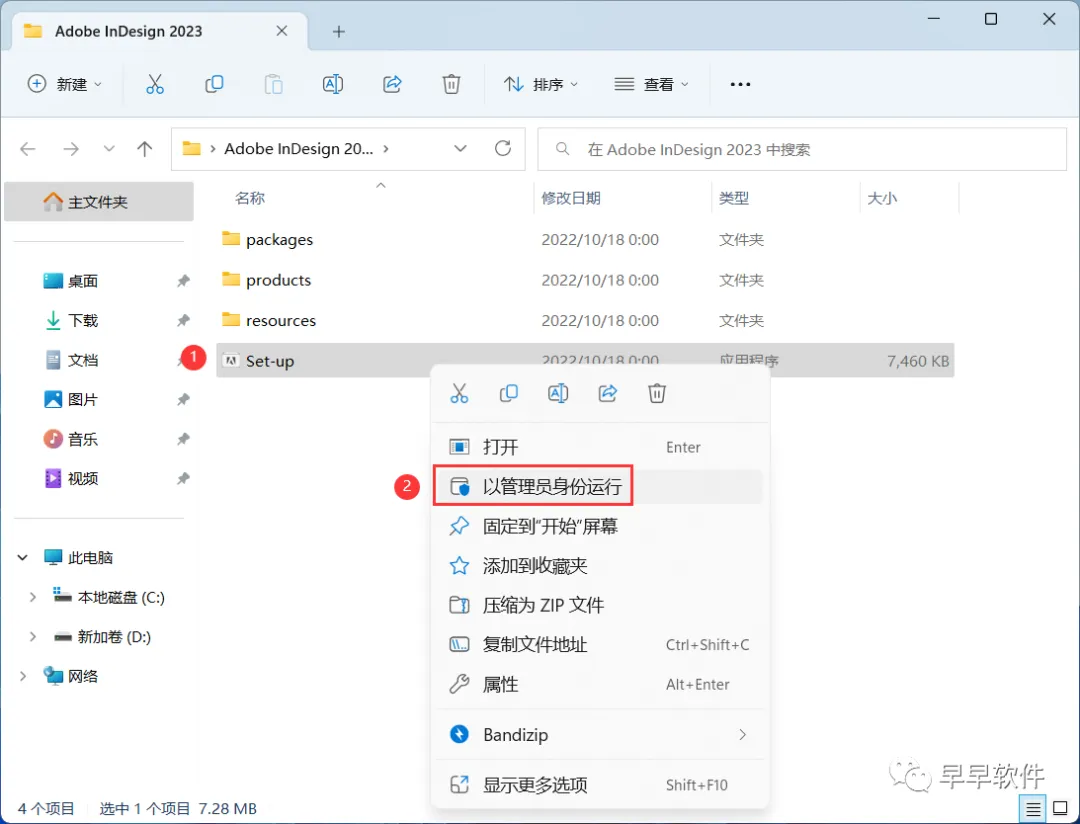The image size is (1080, 824).
Task: Choose 固定到"开始"屏幕 entry
Action: tap(599, 526)
